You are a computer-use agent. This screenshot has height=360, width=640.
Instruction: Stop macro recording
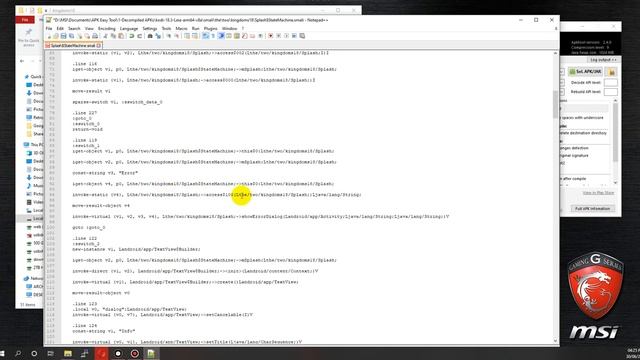pyautogui.click(x=278, y=36)
